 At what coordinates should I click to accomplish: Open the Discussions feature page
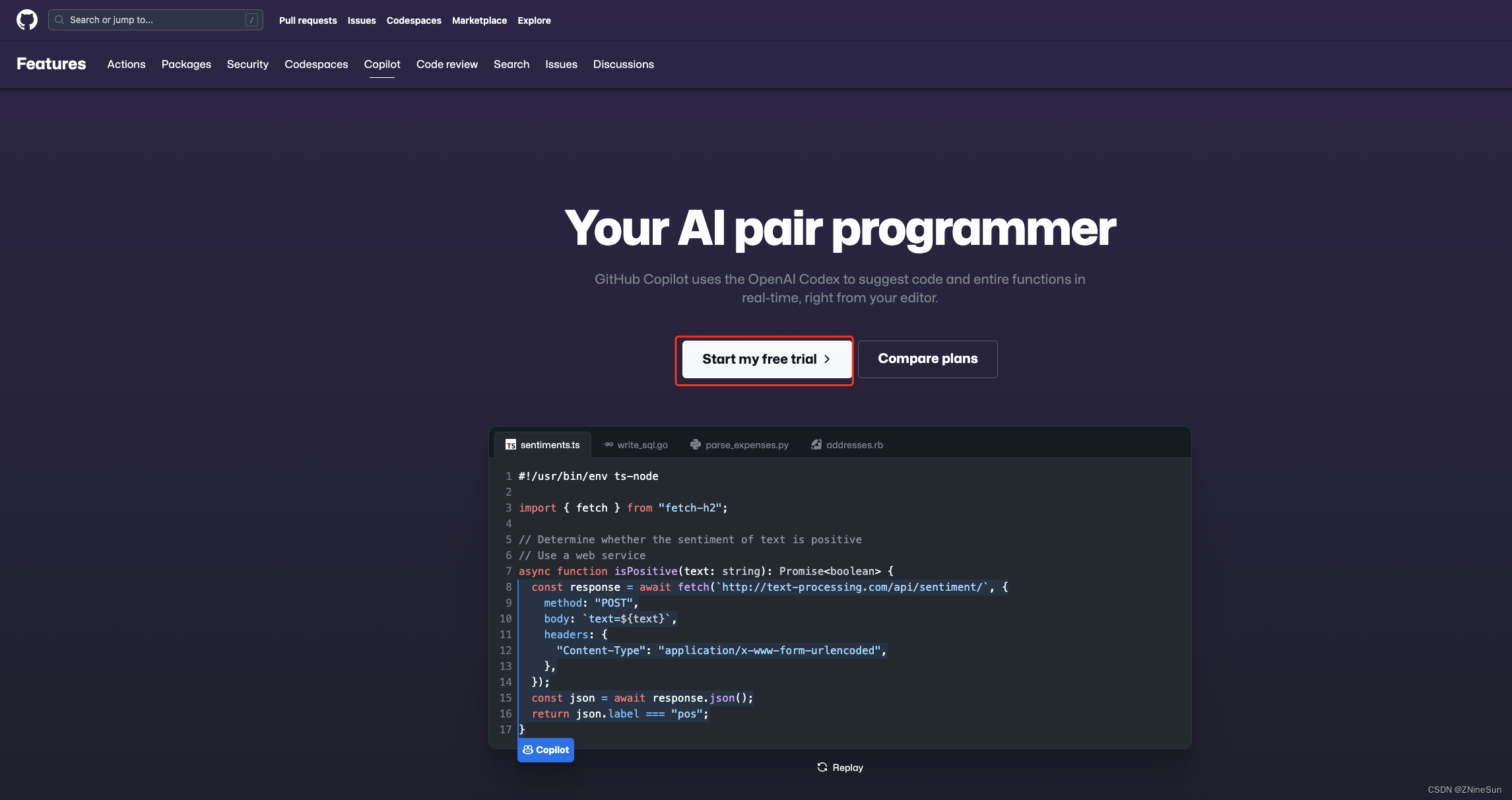(x=624, y=64)
